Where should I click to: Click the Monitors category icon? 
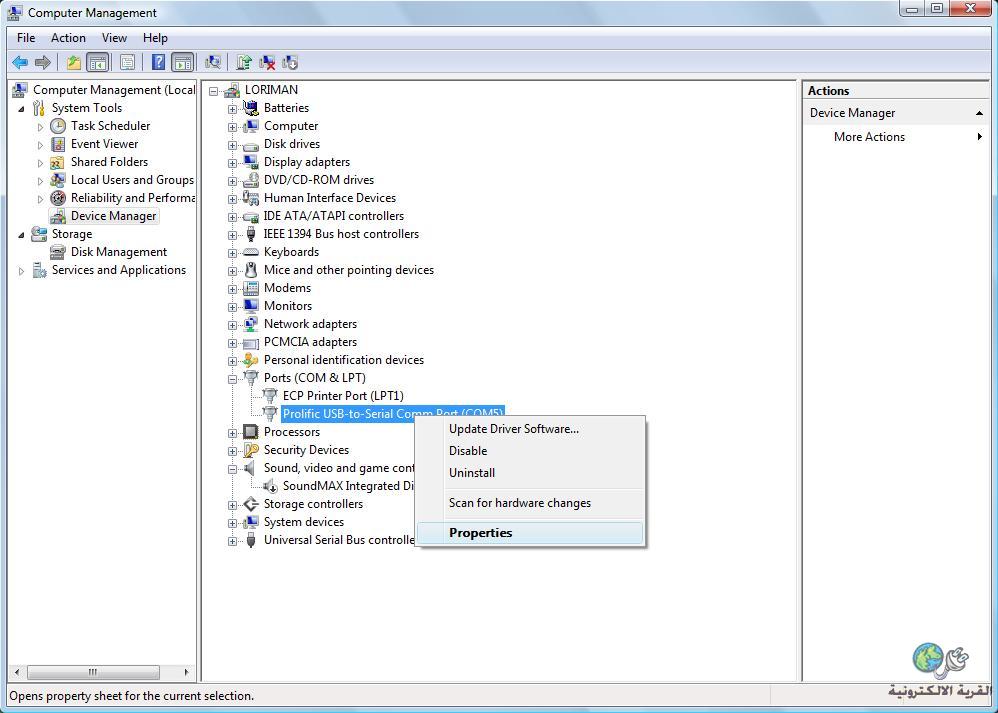coord(251,306)
